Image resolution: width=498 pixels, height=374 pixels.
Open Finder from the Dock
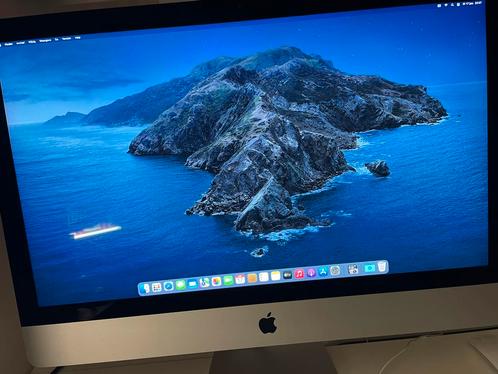pyautogui.click(x=144, y=289)
